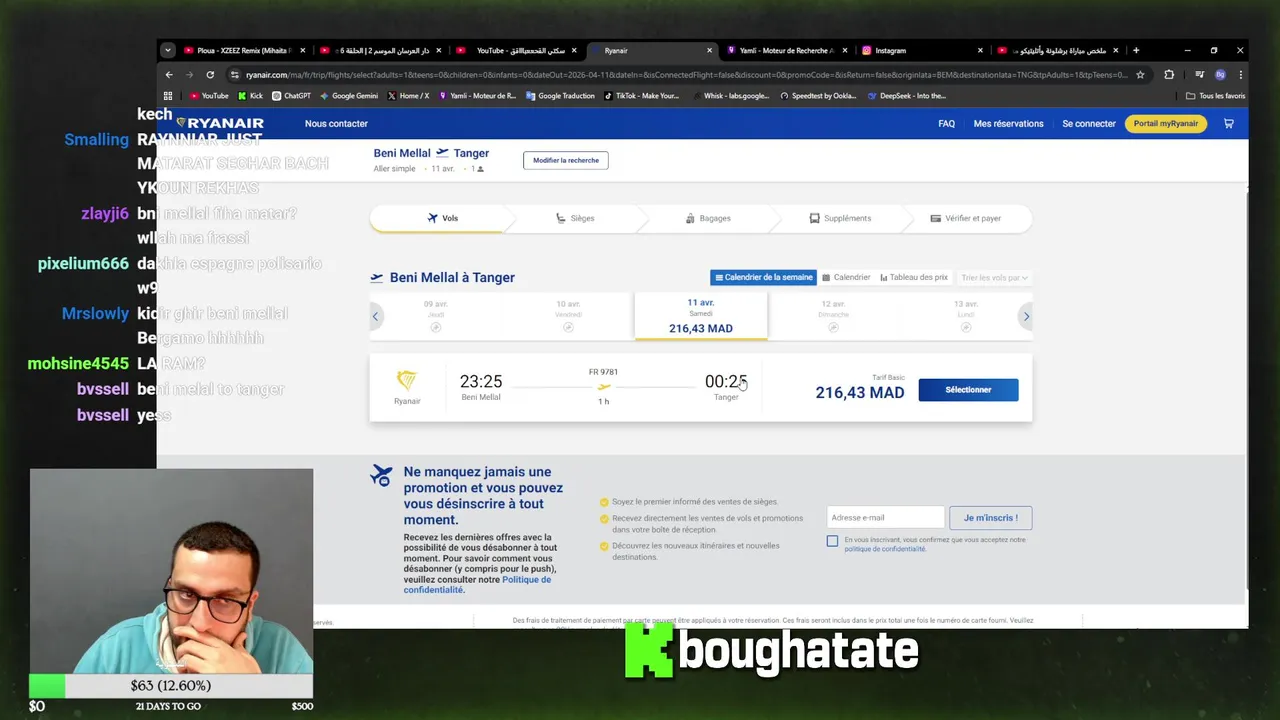Click Se connecter link

click(x=1089, y=124)
